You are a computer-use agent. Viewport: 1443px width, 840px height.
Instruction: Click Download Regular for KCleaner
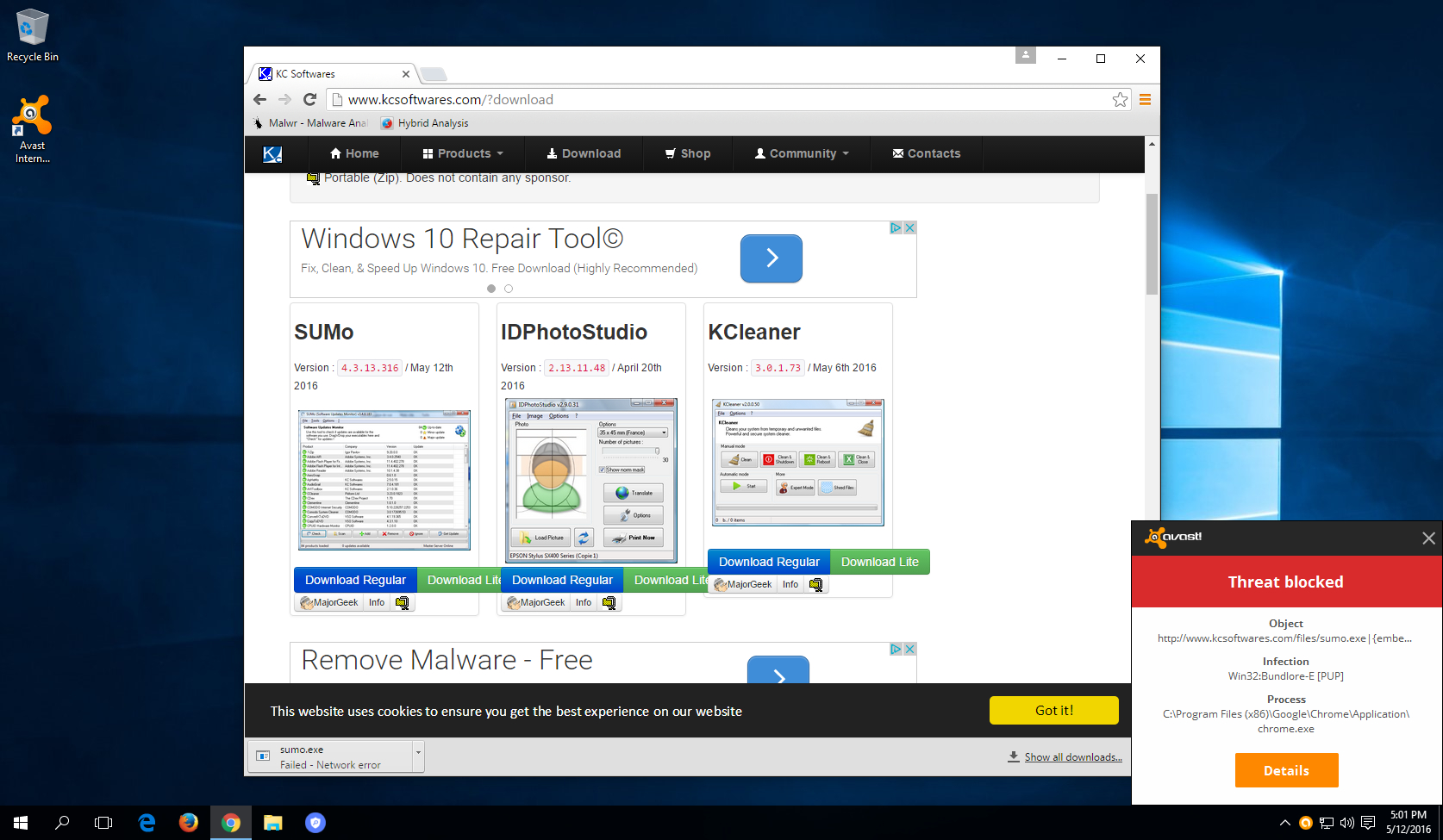(x=769, y=562)
